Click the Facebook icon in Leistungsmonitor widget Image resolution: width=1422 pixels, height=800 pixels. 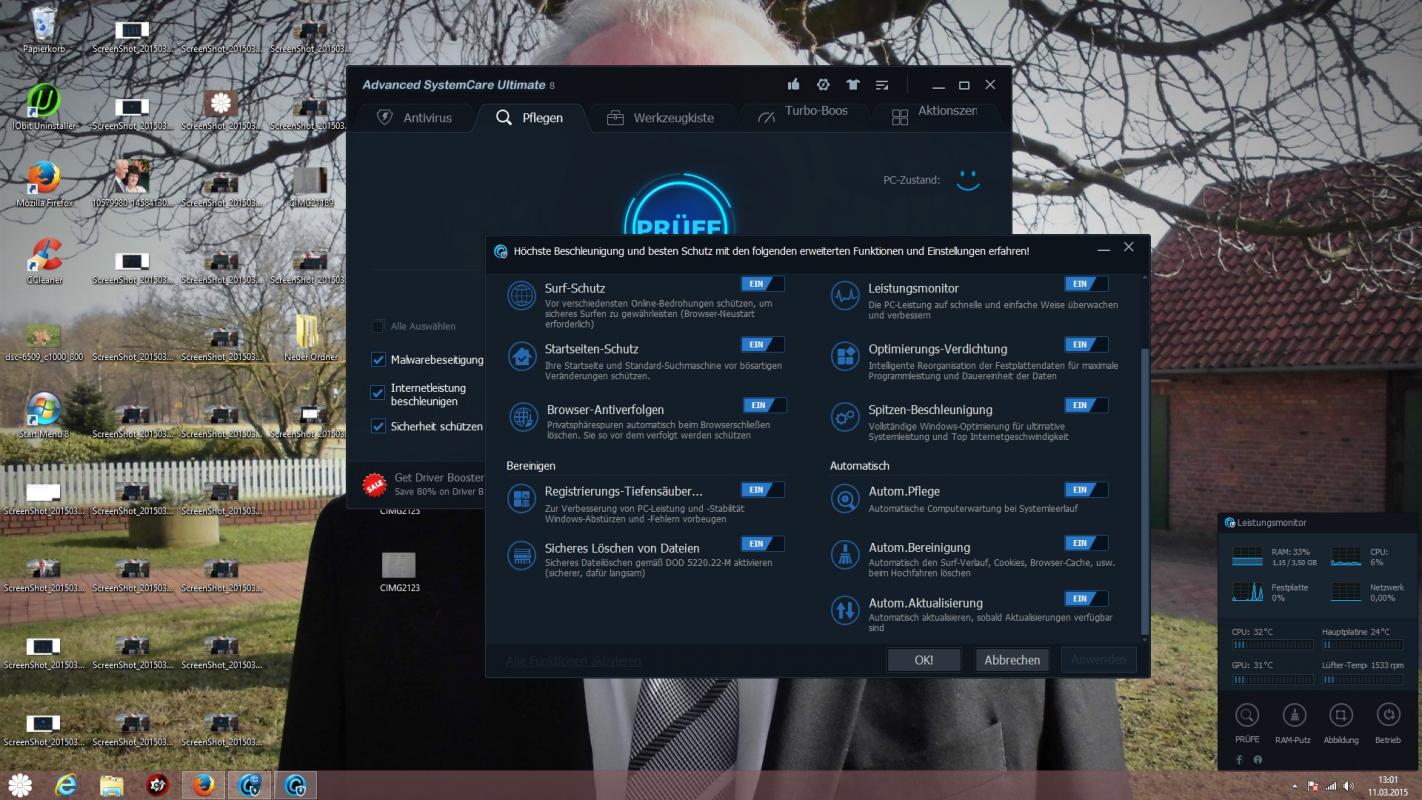click(1240, 760)
